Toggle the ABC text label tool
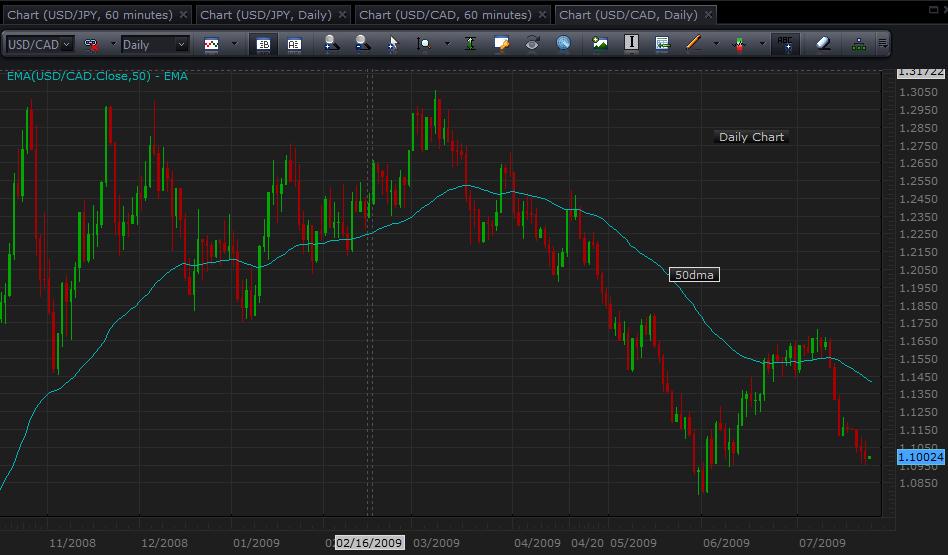 click(785, 44)
